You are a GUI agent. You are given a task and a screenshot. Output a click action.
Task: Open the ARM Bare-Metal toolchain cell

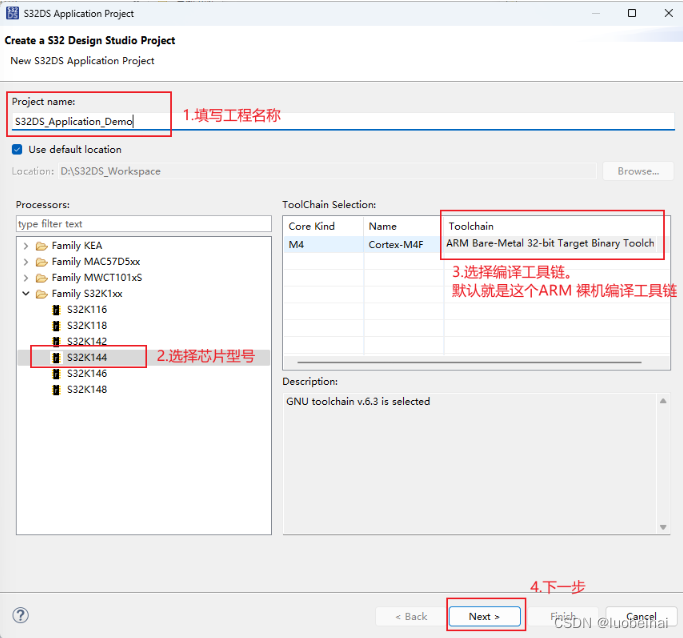(x=550, y=243)
